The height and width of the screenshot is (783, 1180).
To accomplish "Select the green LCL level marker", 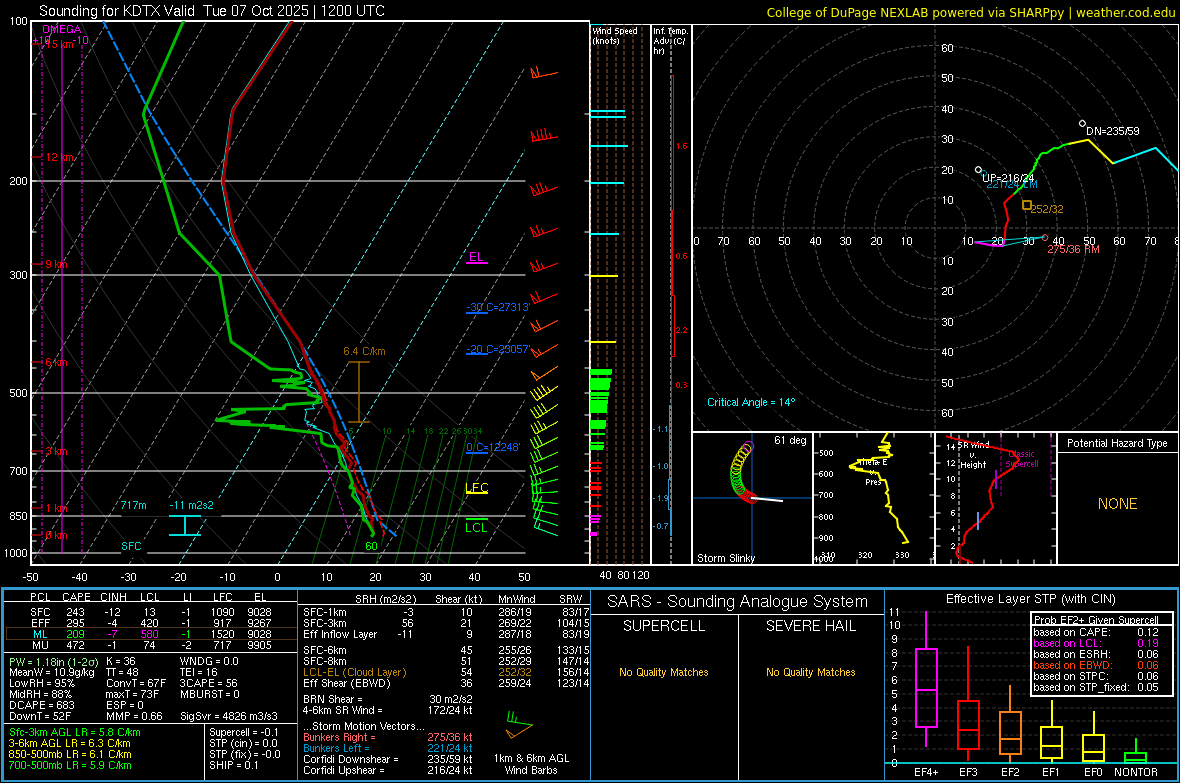I will click(476, 526).
